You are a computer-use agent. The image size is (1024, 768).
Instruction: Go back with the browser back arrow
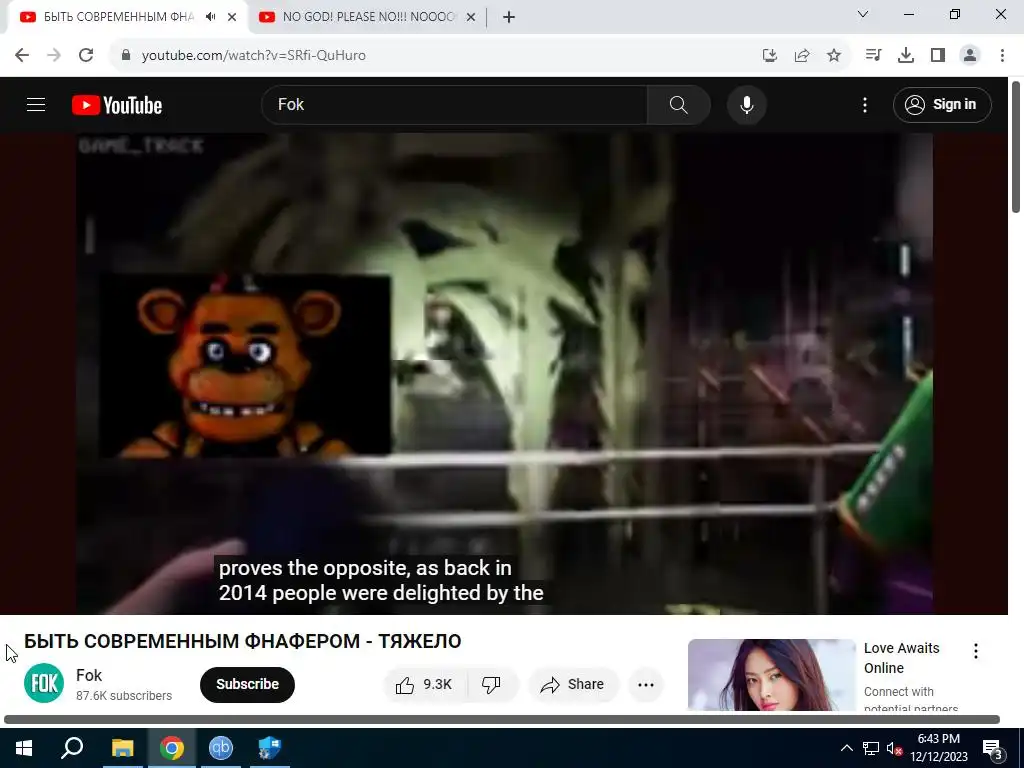[22, 55]
